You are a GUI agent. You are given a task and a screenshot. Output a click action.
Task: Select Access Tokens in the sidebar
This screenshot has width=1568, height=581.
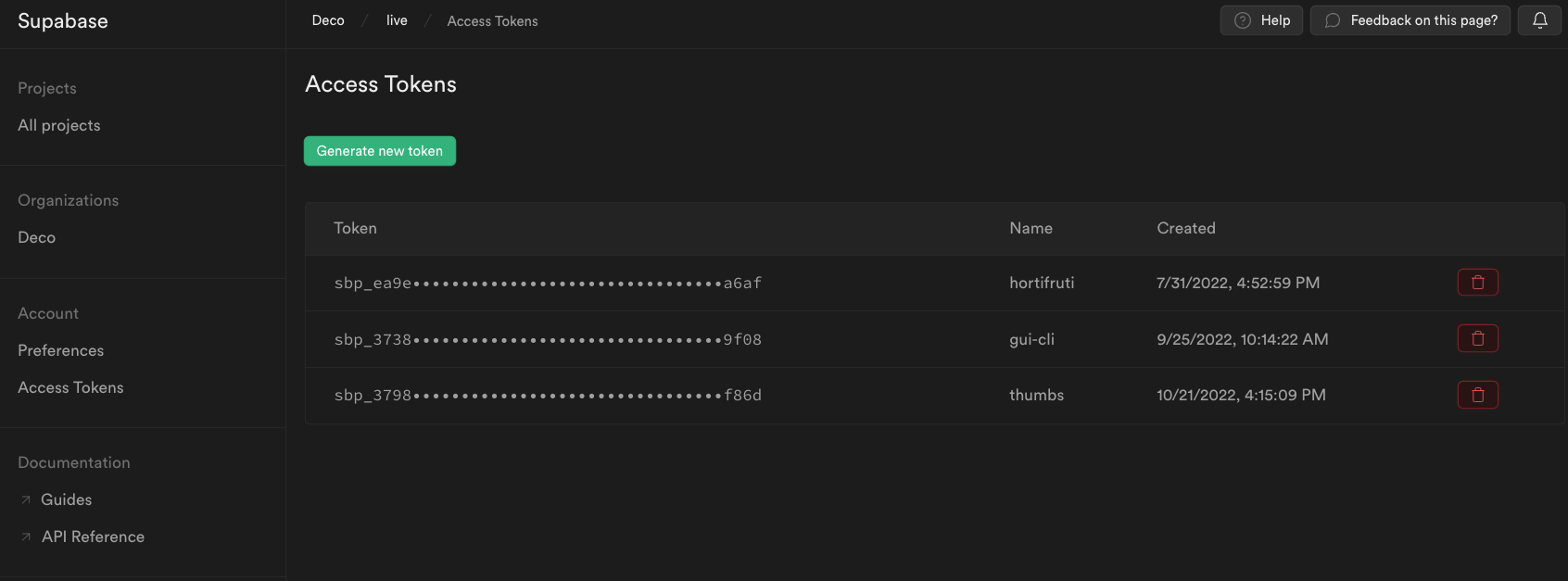[x=70, y=387]
